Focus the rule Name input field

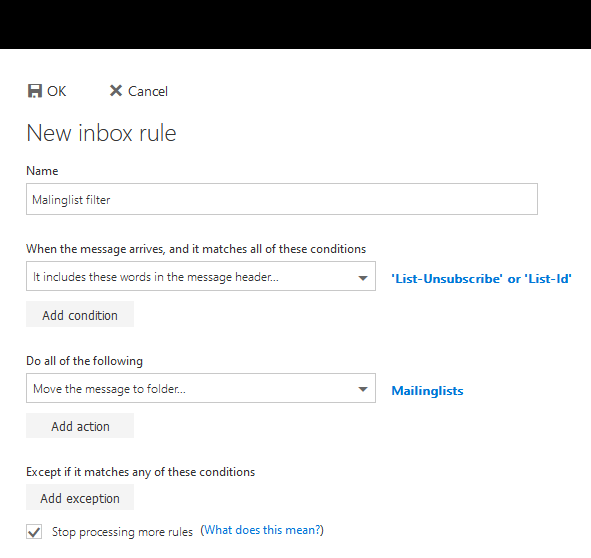(x=282, y=199)
